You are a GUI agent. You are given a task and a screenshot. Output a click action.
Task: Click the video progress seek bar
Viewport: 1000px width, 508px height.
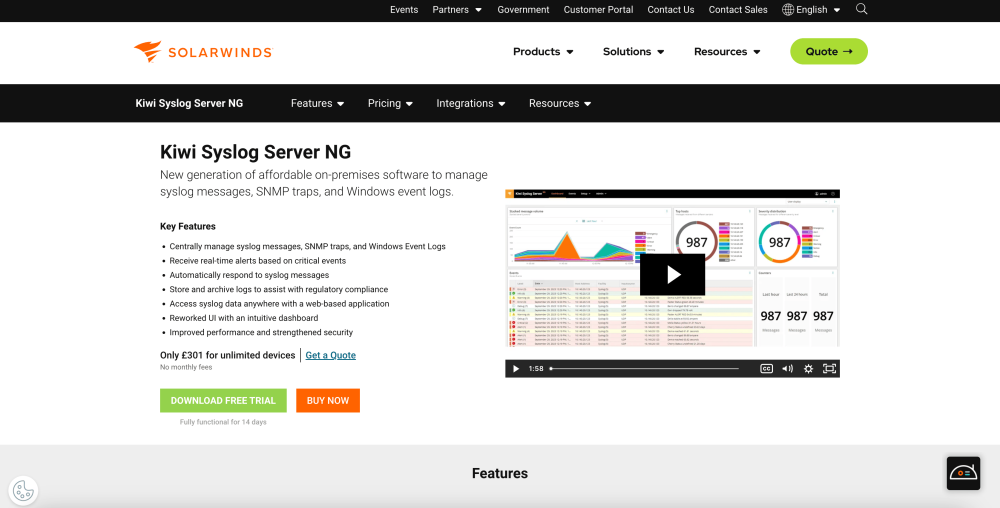click(x=644, y=368)
